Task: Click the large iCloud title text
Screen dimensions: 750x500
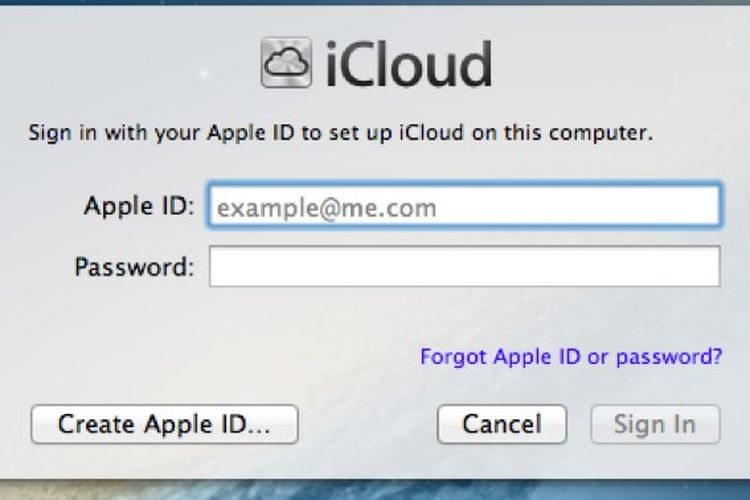Action: (x=409, y=64)
